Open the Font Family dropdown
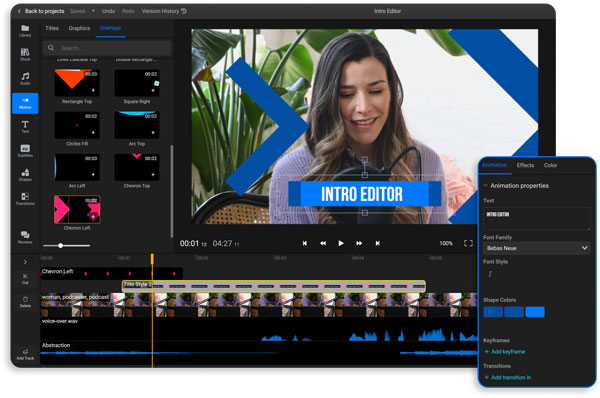Screen dimensions: 600x398 click(536, 248)
